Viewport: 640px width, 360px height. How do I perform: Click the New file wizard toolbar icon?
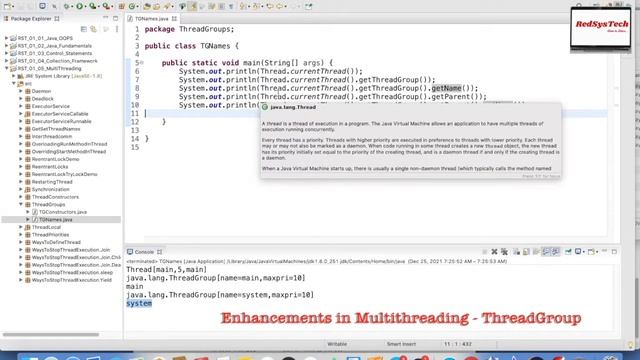click(x=7, y=6)
